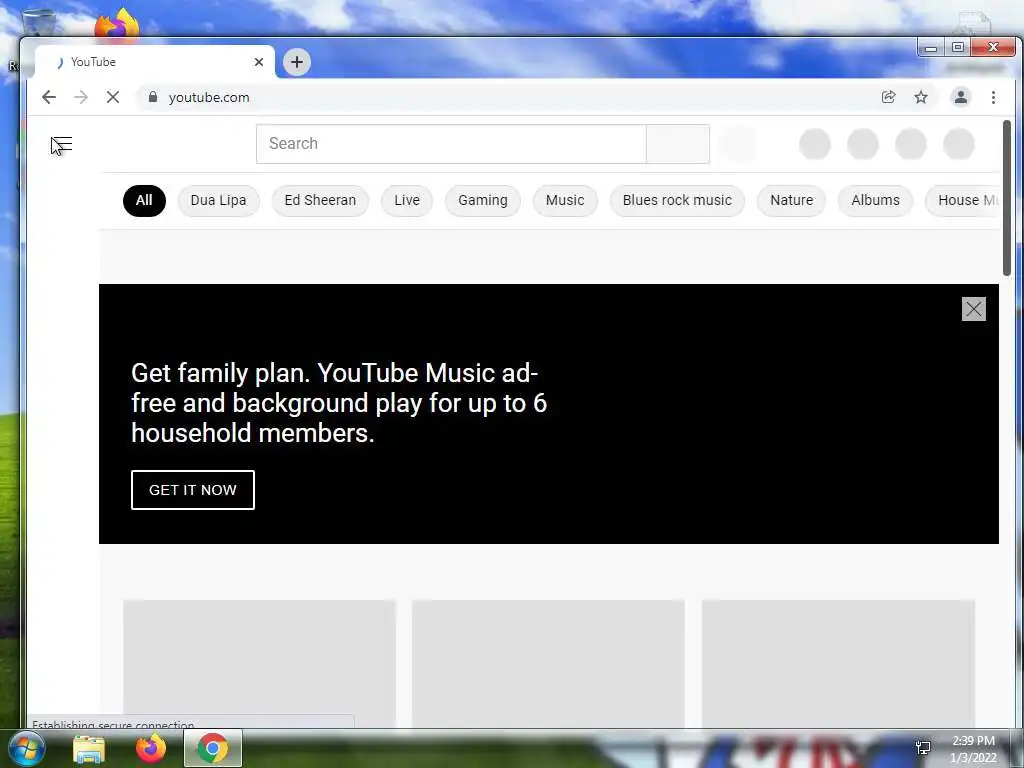Click the third loading video thumbnail
This screenshot has width=1024, height=768.
838,663
